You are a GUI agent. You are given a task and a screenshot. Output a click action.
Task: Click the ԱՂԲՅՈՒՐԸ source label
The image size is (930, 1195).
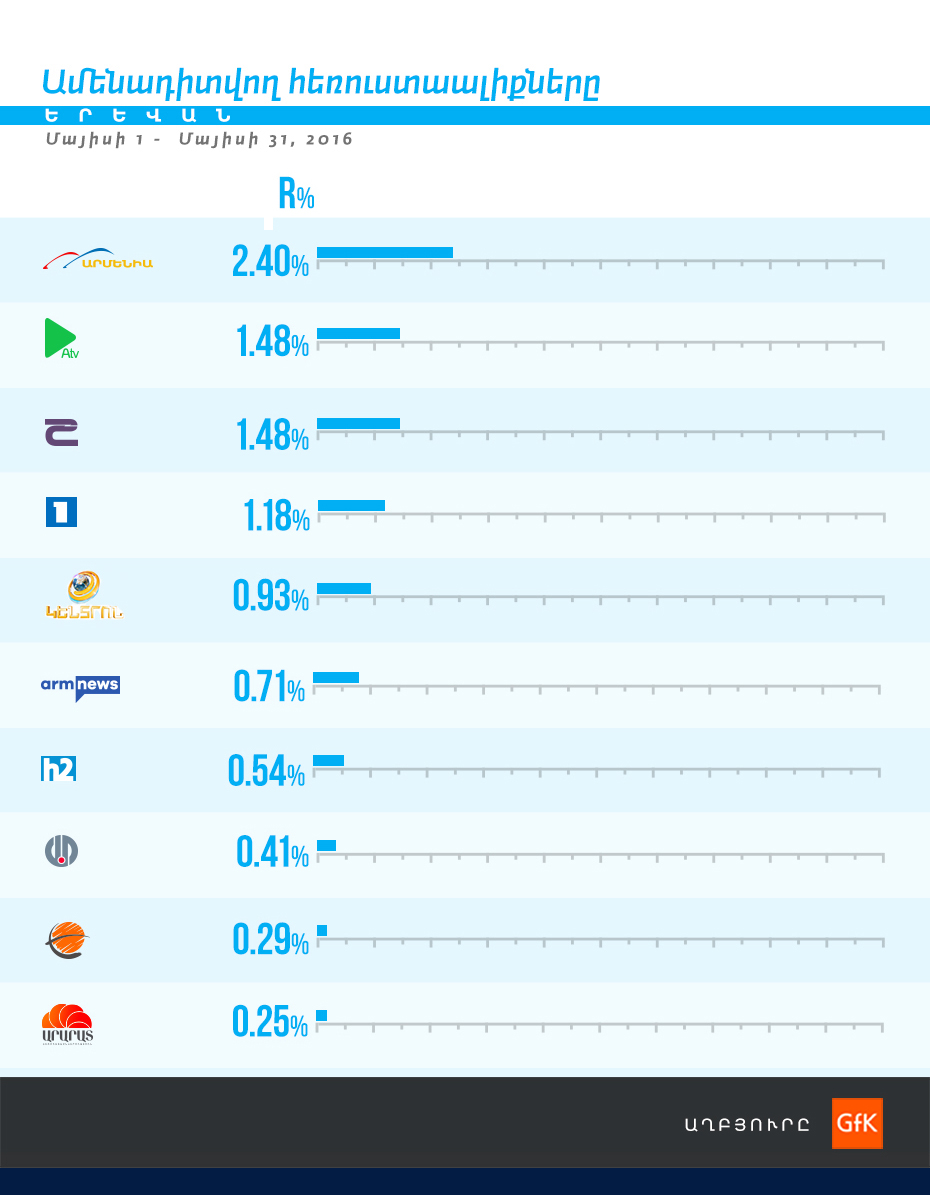pos(747,1125)
